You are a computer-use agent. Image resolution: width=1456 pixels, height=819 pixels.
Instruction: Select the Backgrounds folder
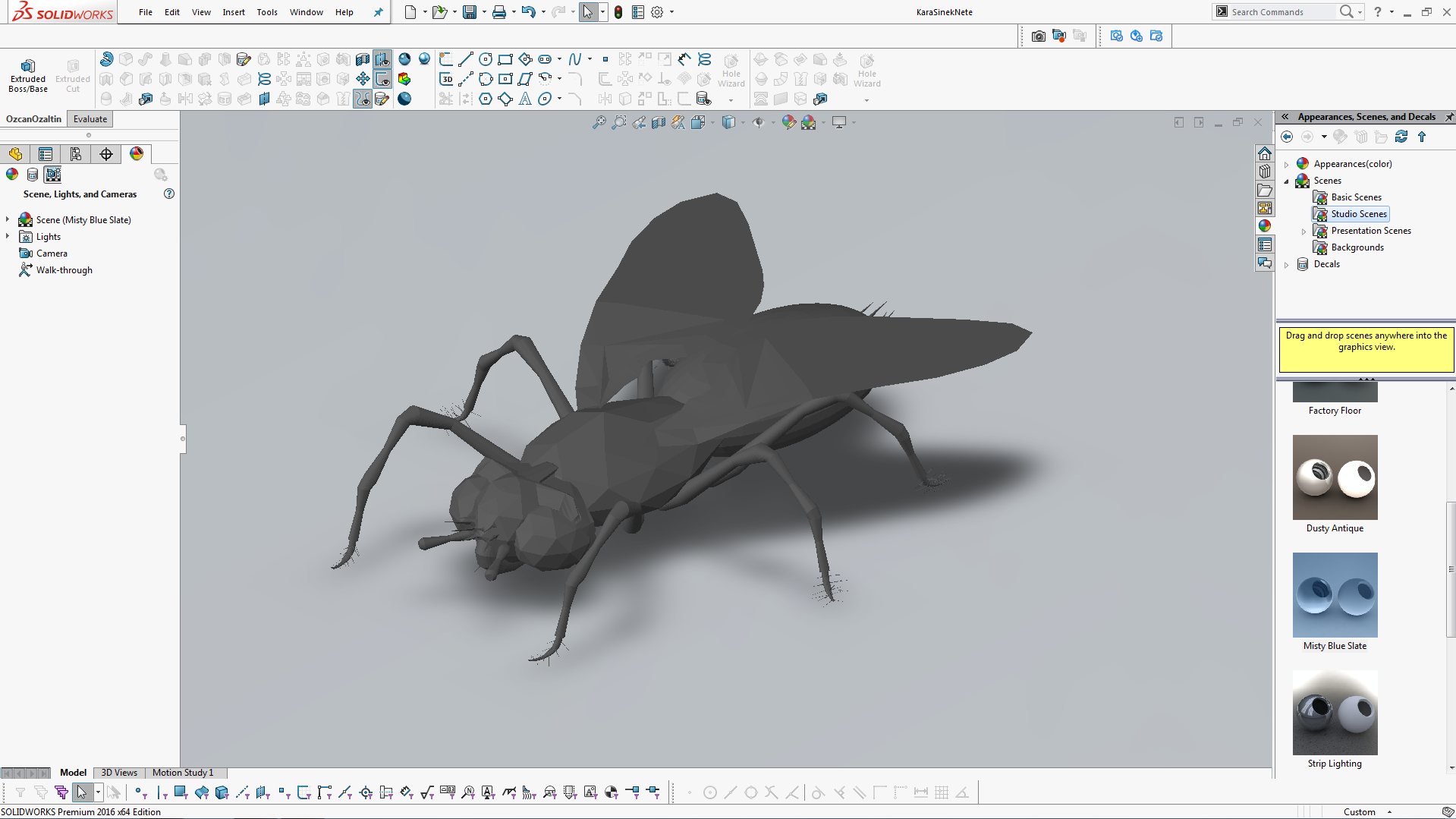pos(1349,247)
